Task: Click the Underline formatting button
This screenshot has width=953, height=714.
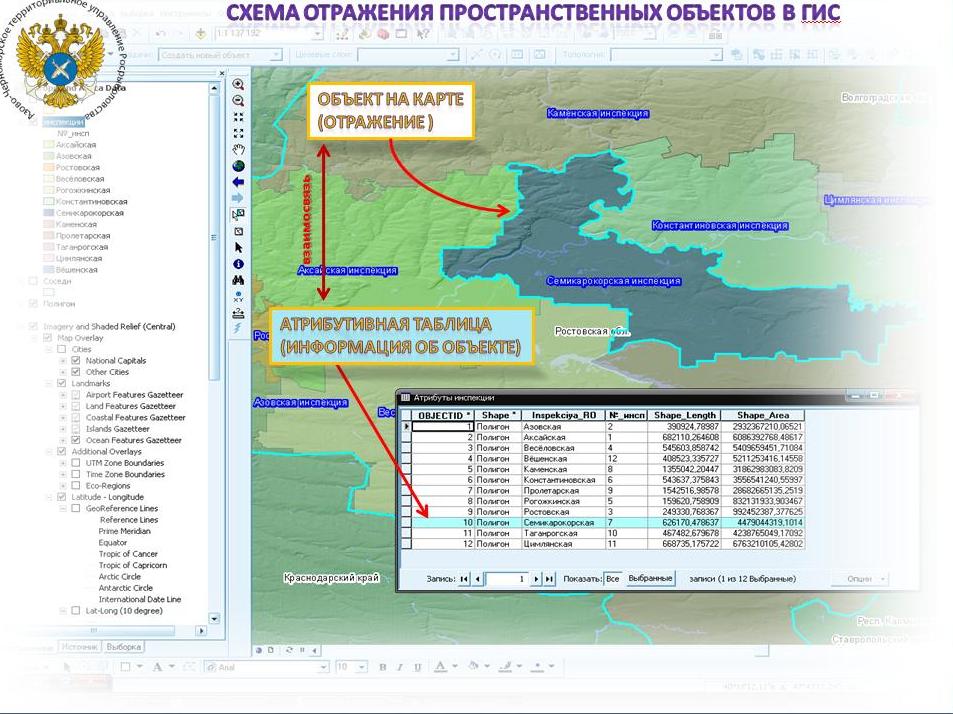Action: (x=418, y=667)
